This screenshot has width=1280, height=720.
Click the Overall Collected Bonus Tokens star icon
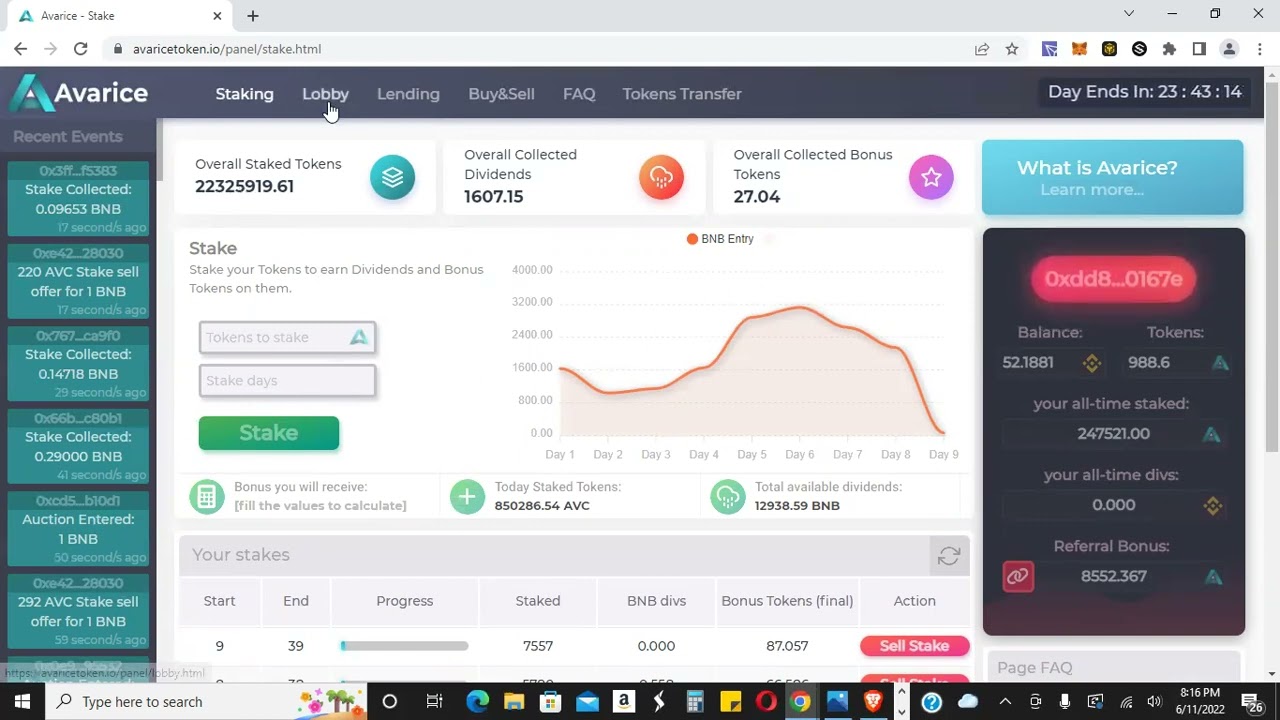pyautogui.click(x=931, y=177)
